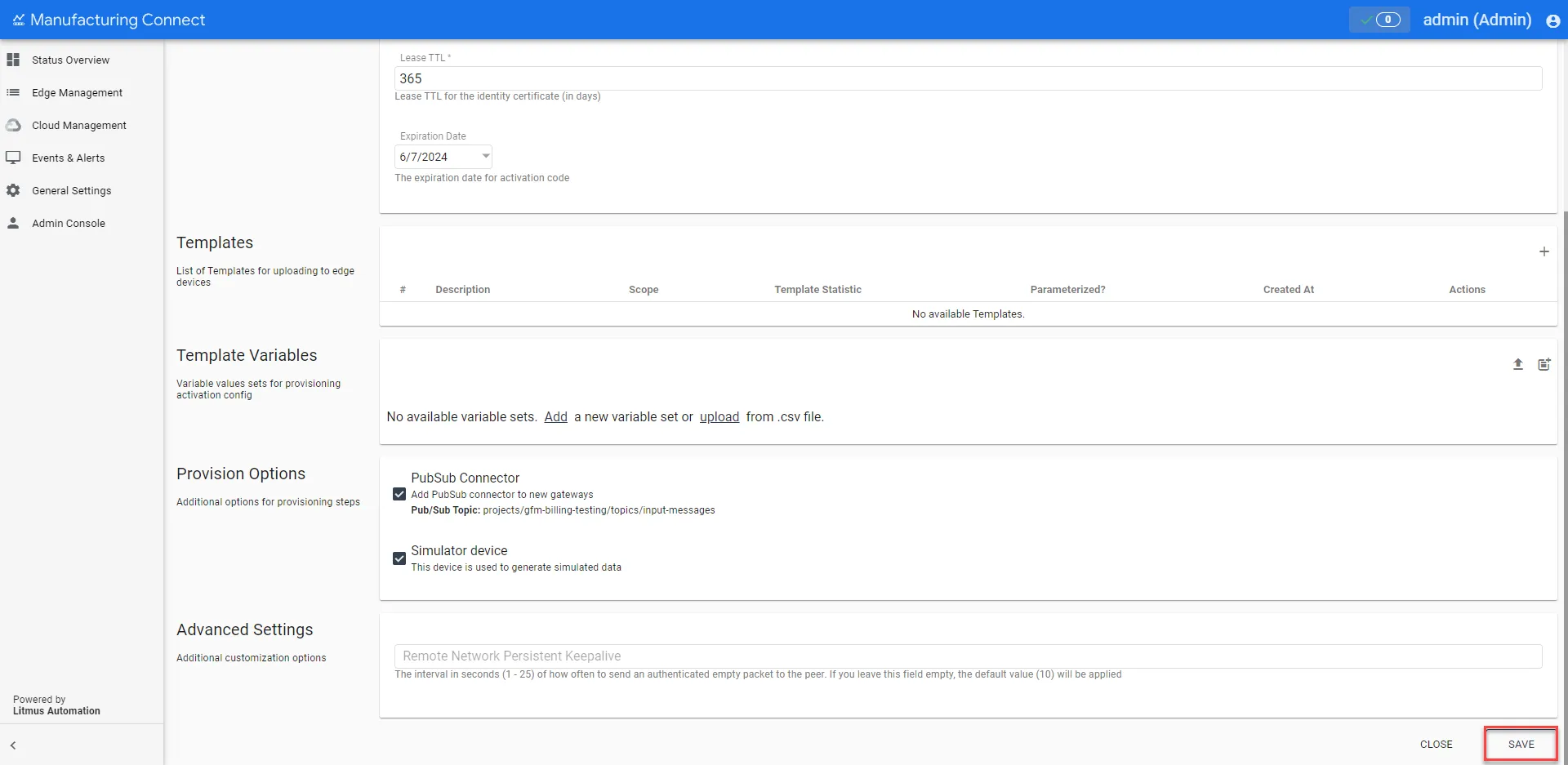The height and width of the screenshot is (765, 1568).
Task: Add a new template with plus icon
Action: tap(1543, 251)
